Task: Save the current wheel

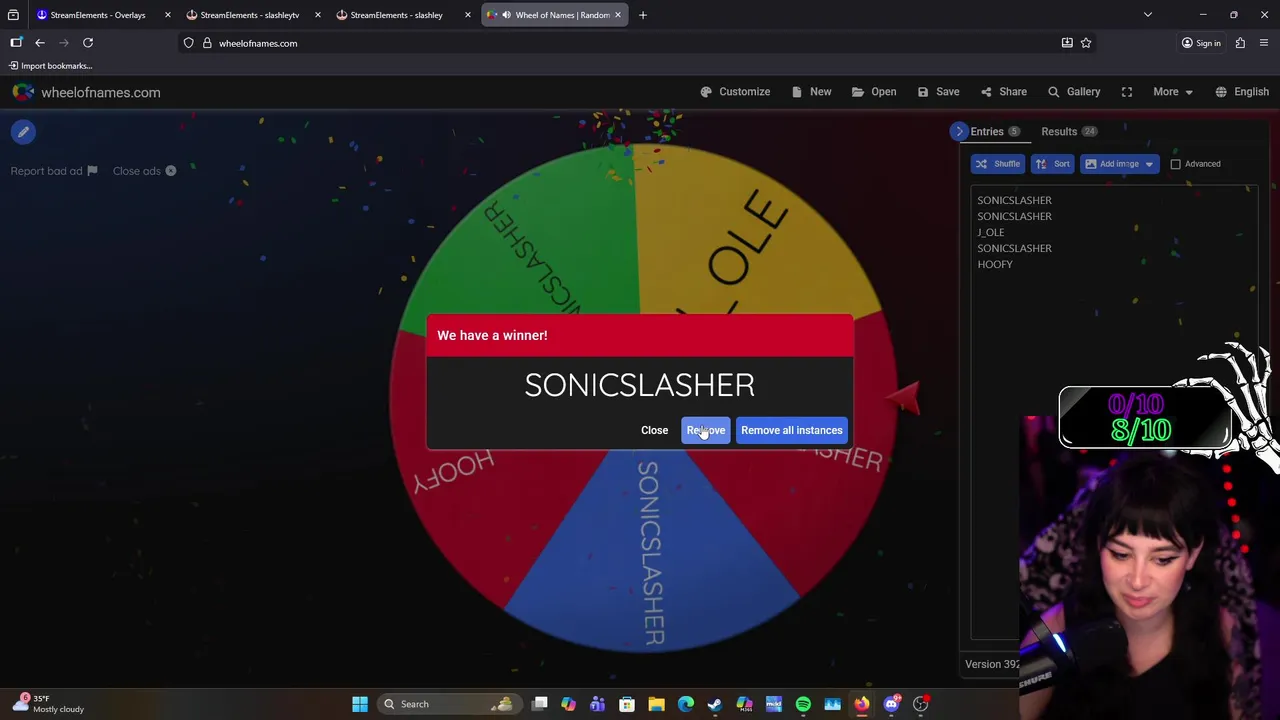Action: coord(938,92)
